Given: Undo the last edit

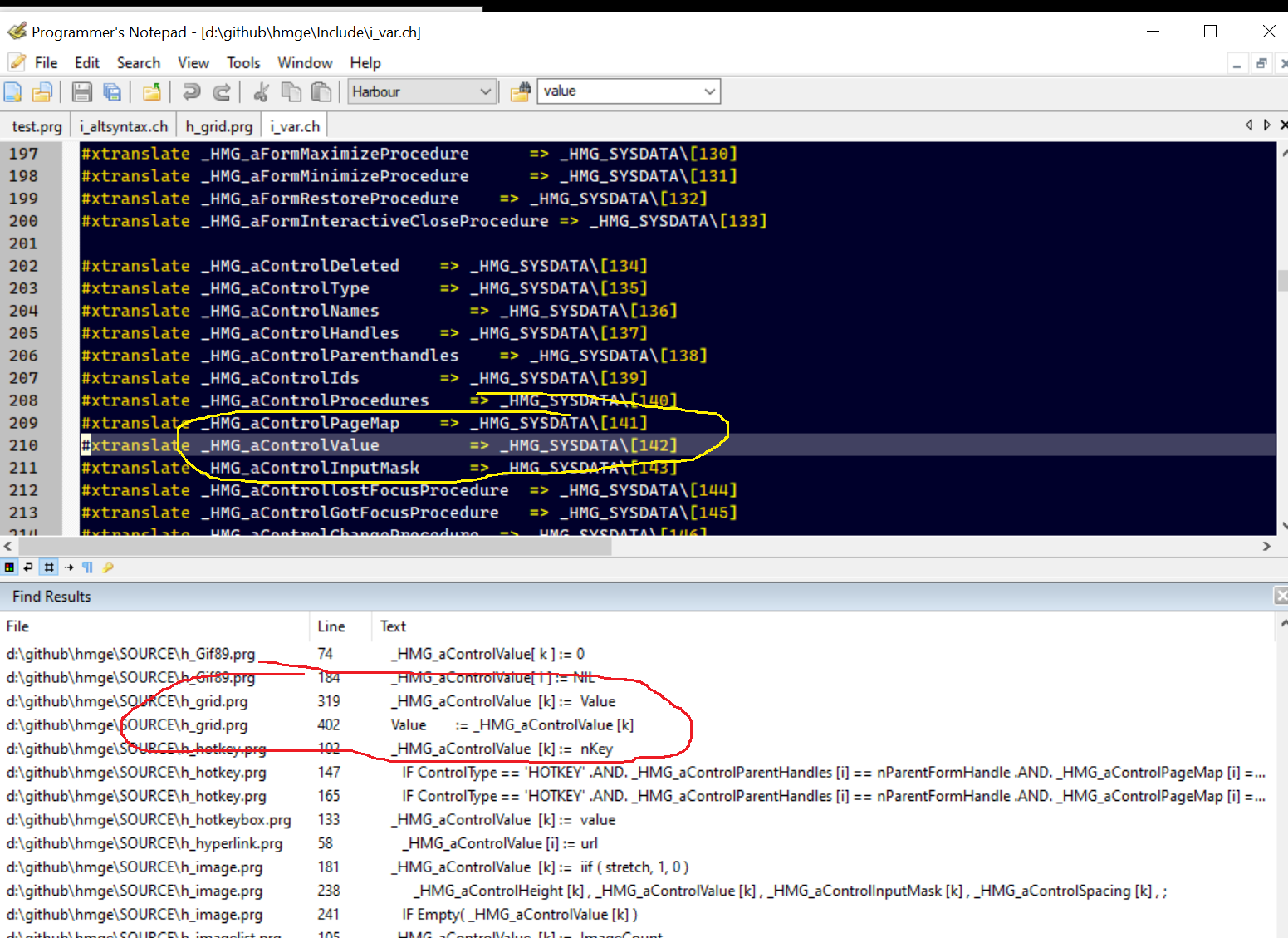Looking at the screenshot, I should coord(192,91).
